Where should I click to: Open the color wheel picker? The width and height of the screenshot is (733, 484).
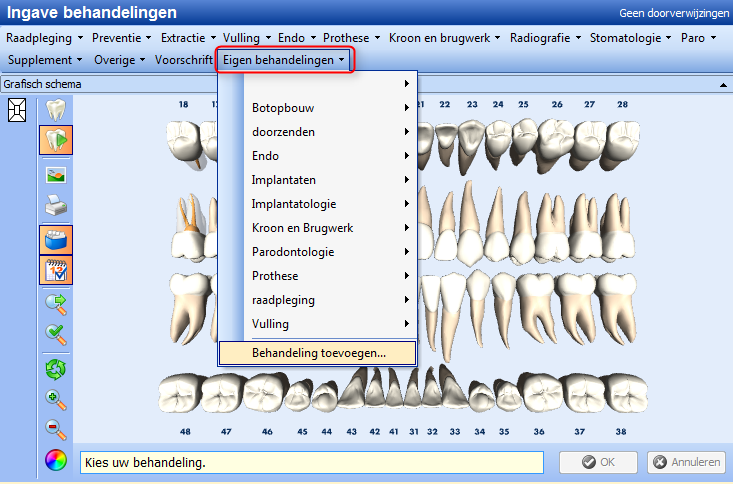[x=56, y=461]
